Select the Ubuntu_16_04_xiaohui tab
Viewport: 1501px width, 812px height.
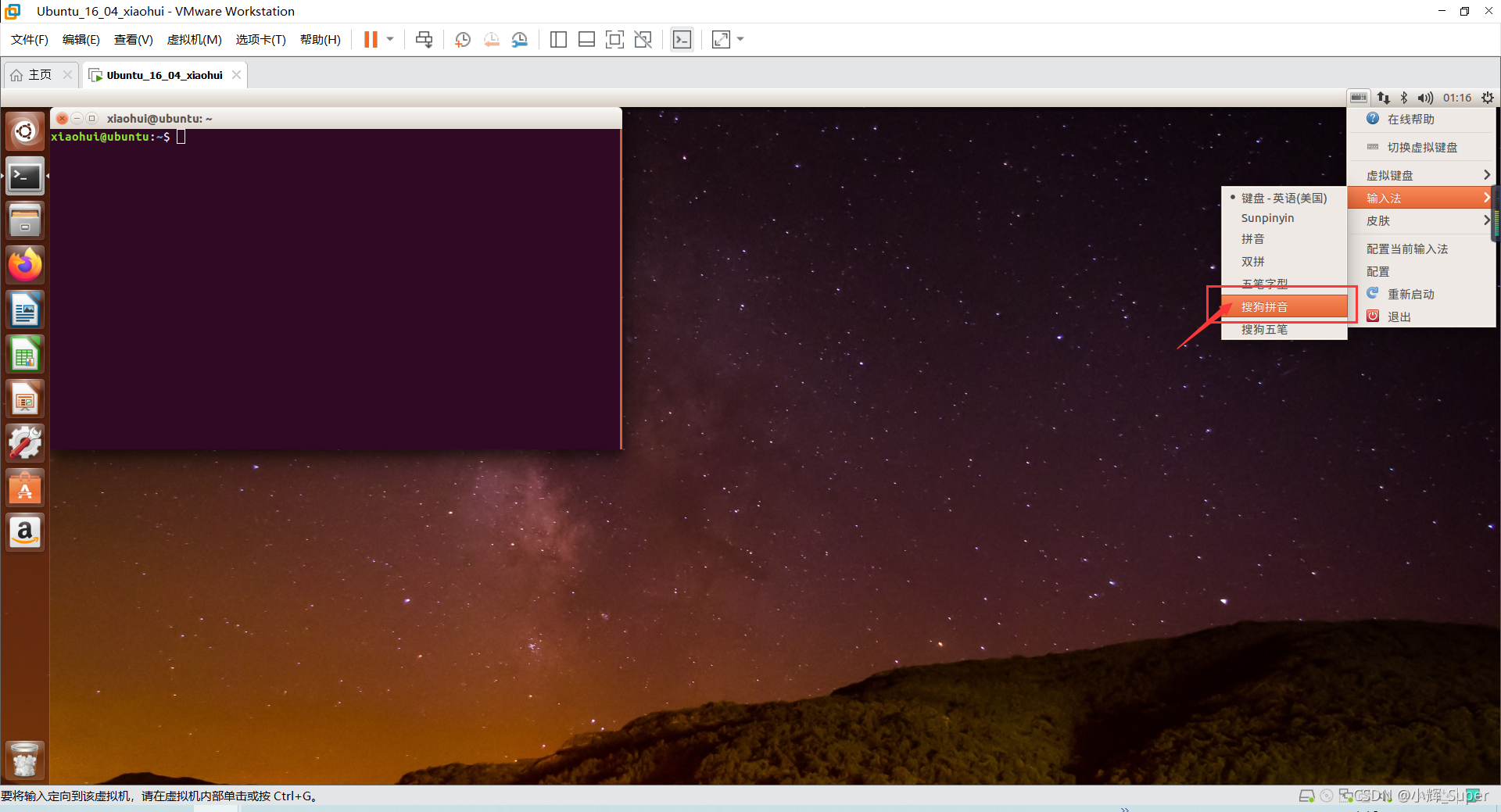164,75
